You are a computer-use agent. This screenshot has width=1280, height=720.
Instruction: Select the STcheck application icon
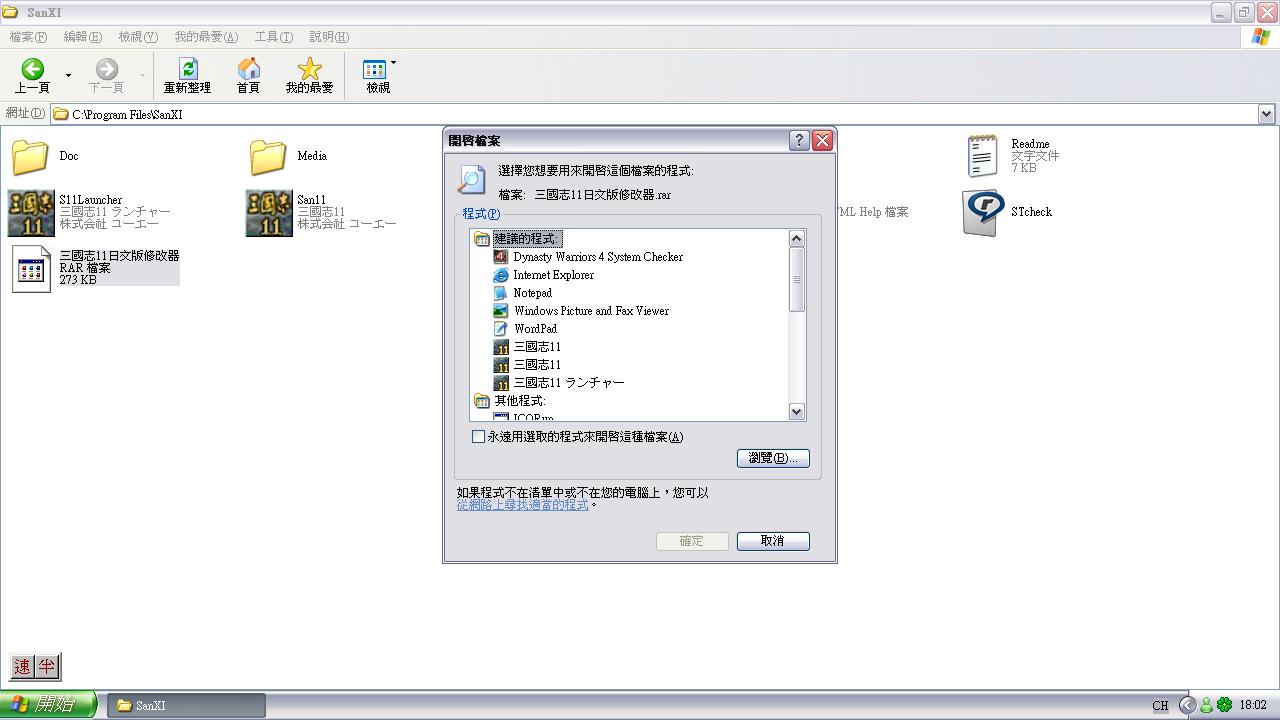click(983, 213)
